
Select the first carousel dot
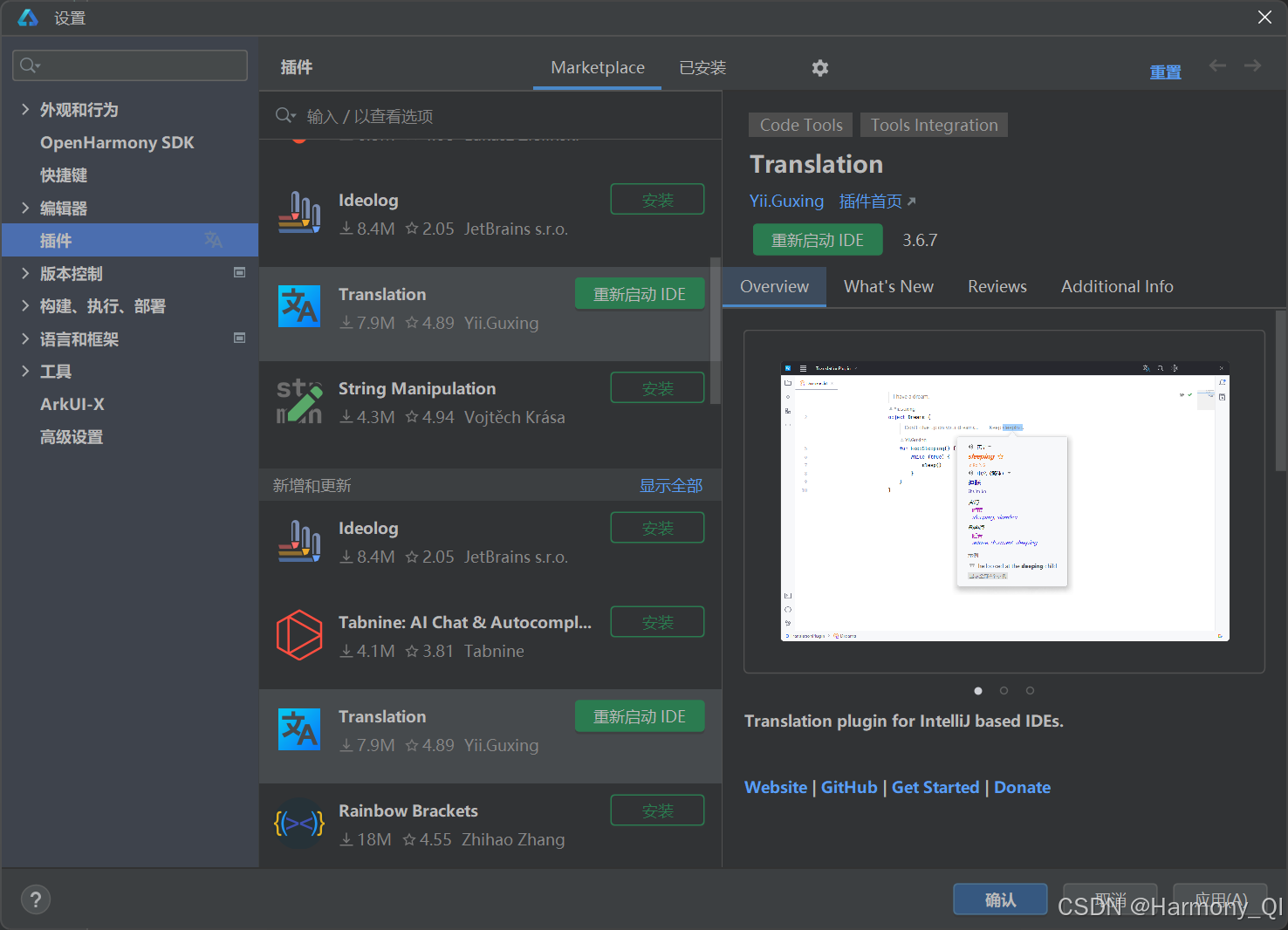pyautogui.click(x=978, y=690)
